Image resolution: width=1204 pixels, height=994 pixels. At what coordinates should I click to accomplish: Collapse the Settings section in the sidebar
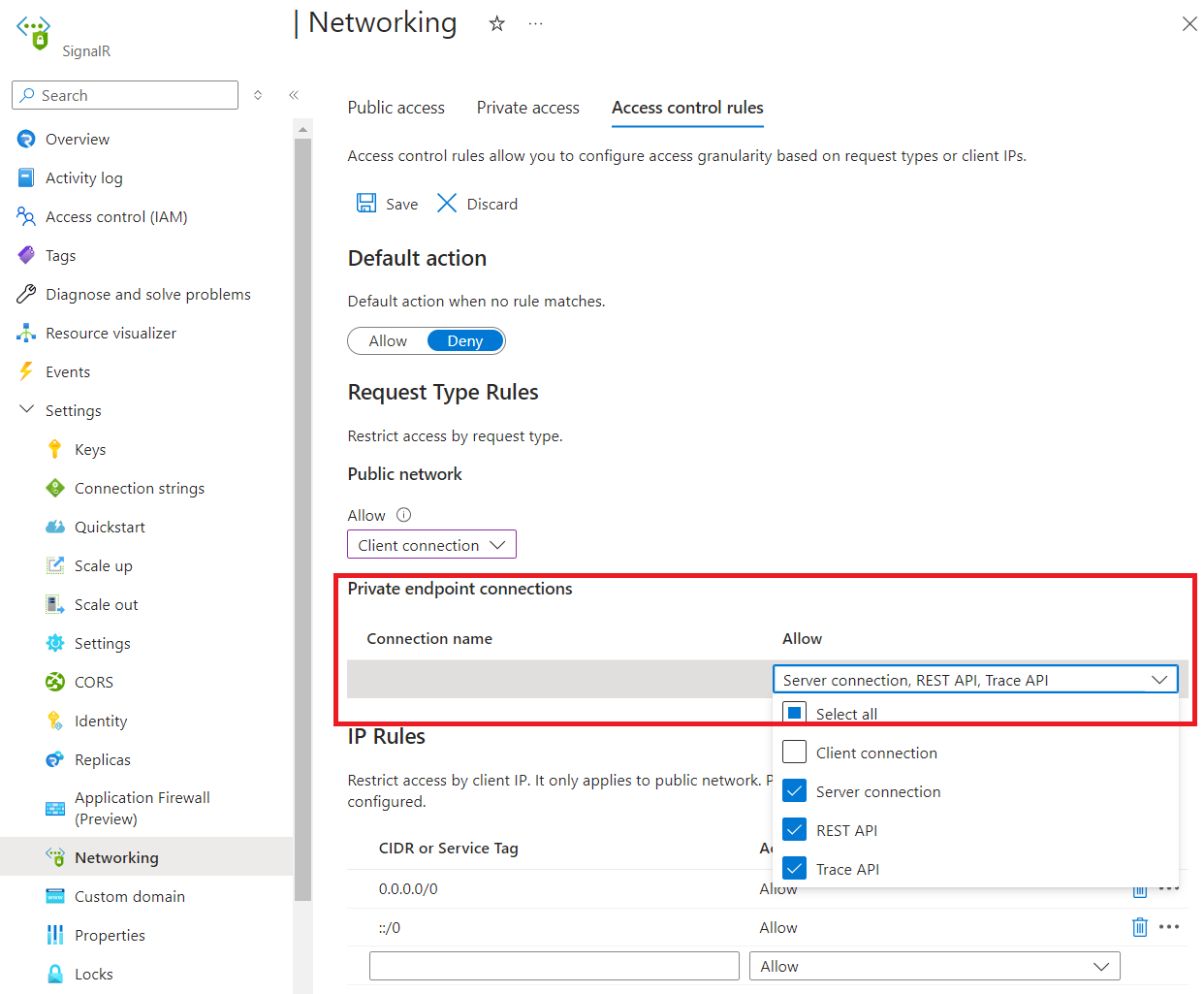(26, 409)
